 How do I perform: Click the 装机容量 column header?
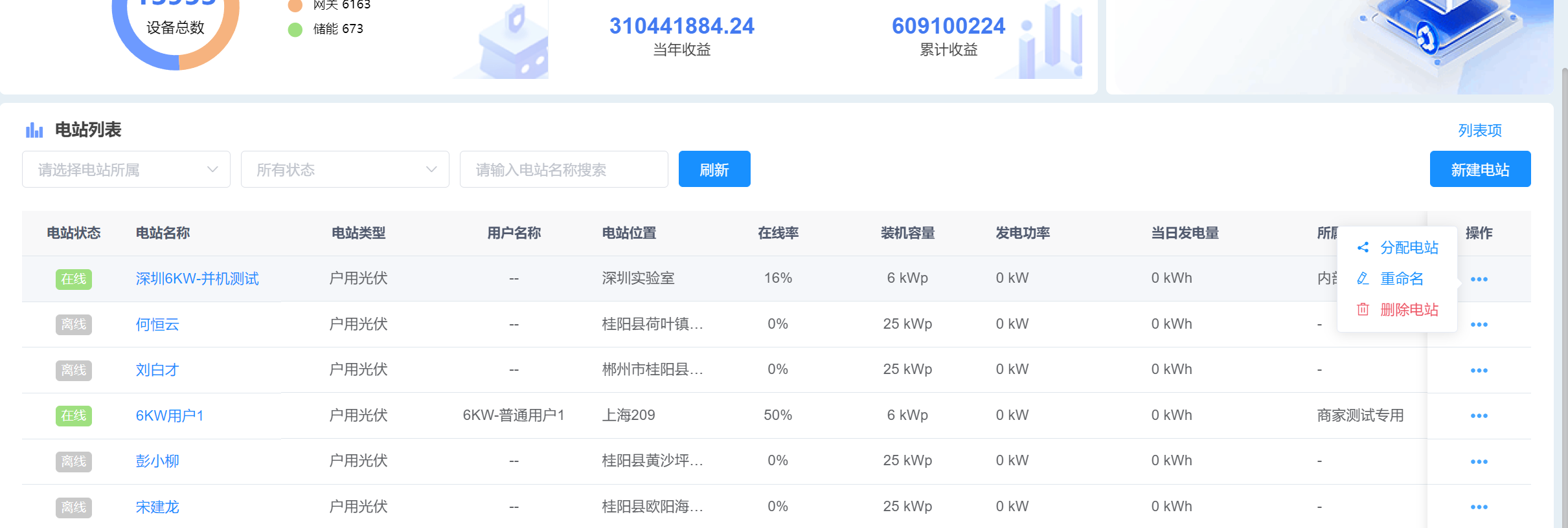click(x=907, y=233)
